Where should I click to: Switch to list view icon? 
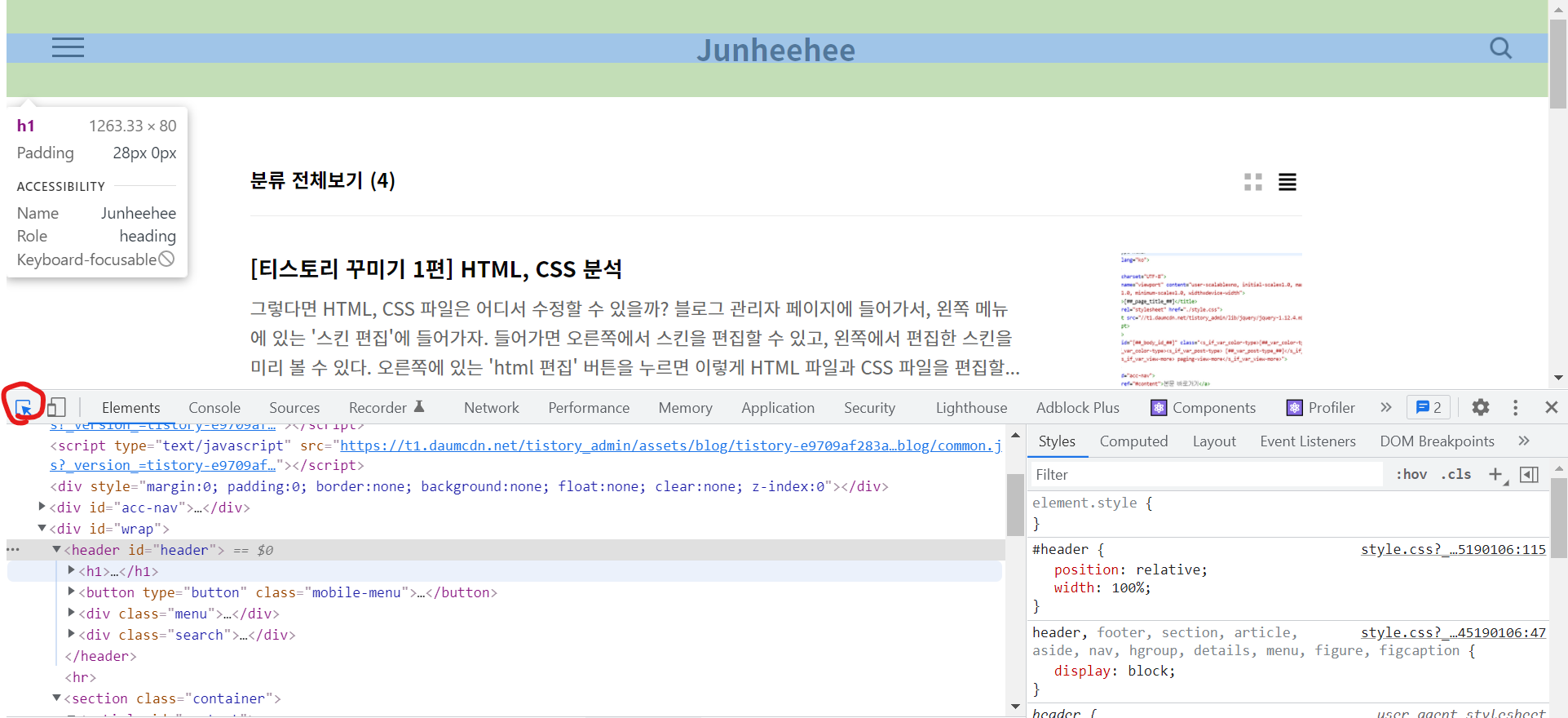(1288, 182)
